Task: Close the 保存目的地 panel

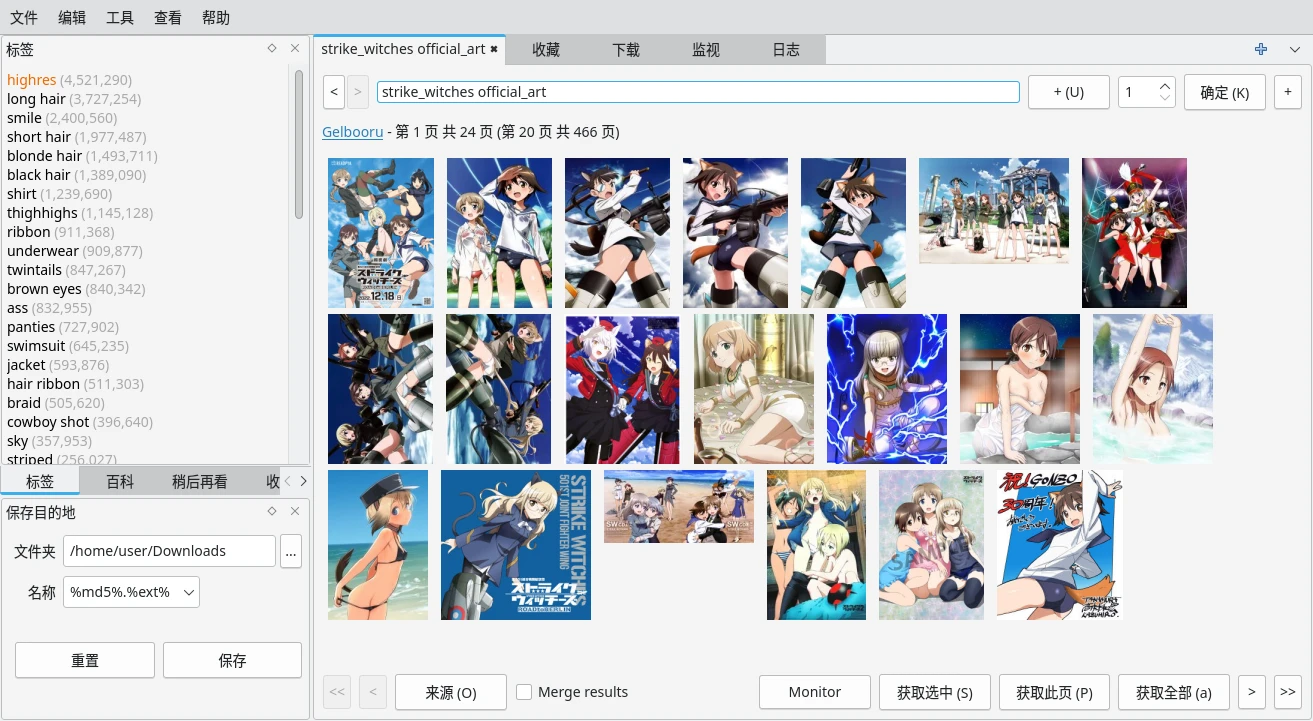Action: coord(295,511)
